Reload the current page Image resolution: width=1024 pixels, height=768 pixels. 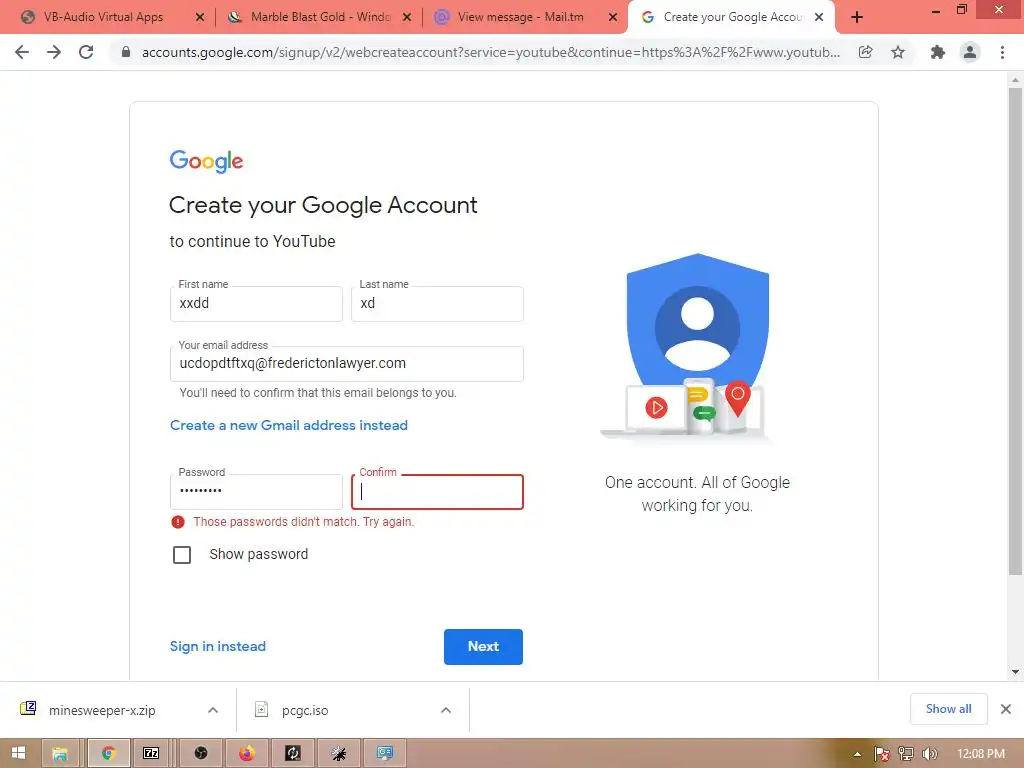(x=86, y=52)
